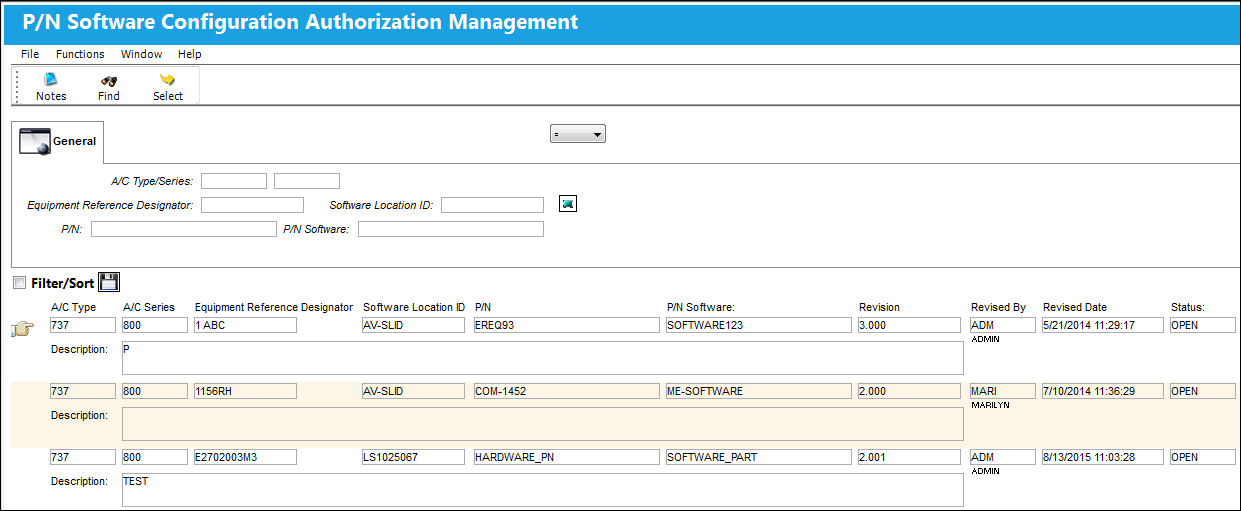Click the SOFTWARE123 cell
1241x511 pixels.
[759, 325]
